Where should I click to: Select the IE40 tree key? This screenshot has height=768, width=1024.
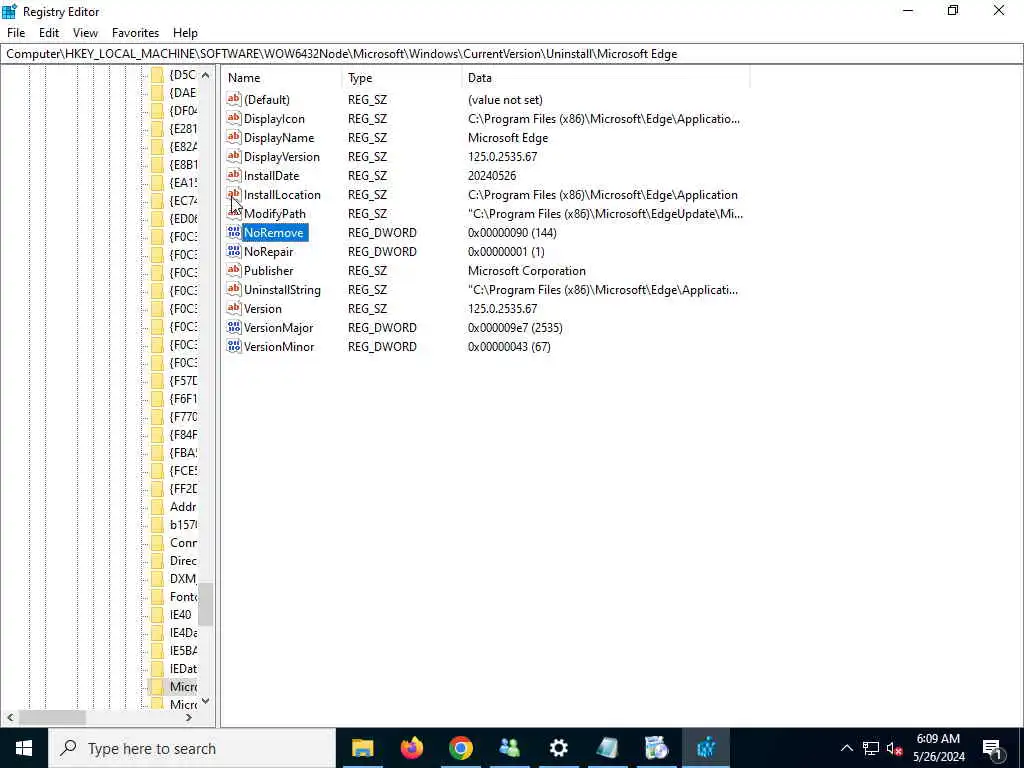(180, 615)
